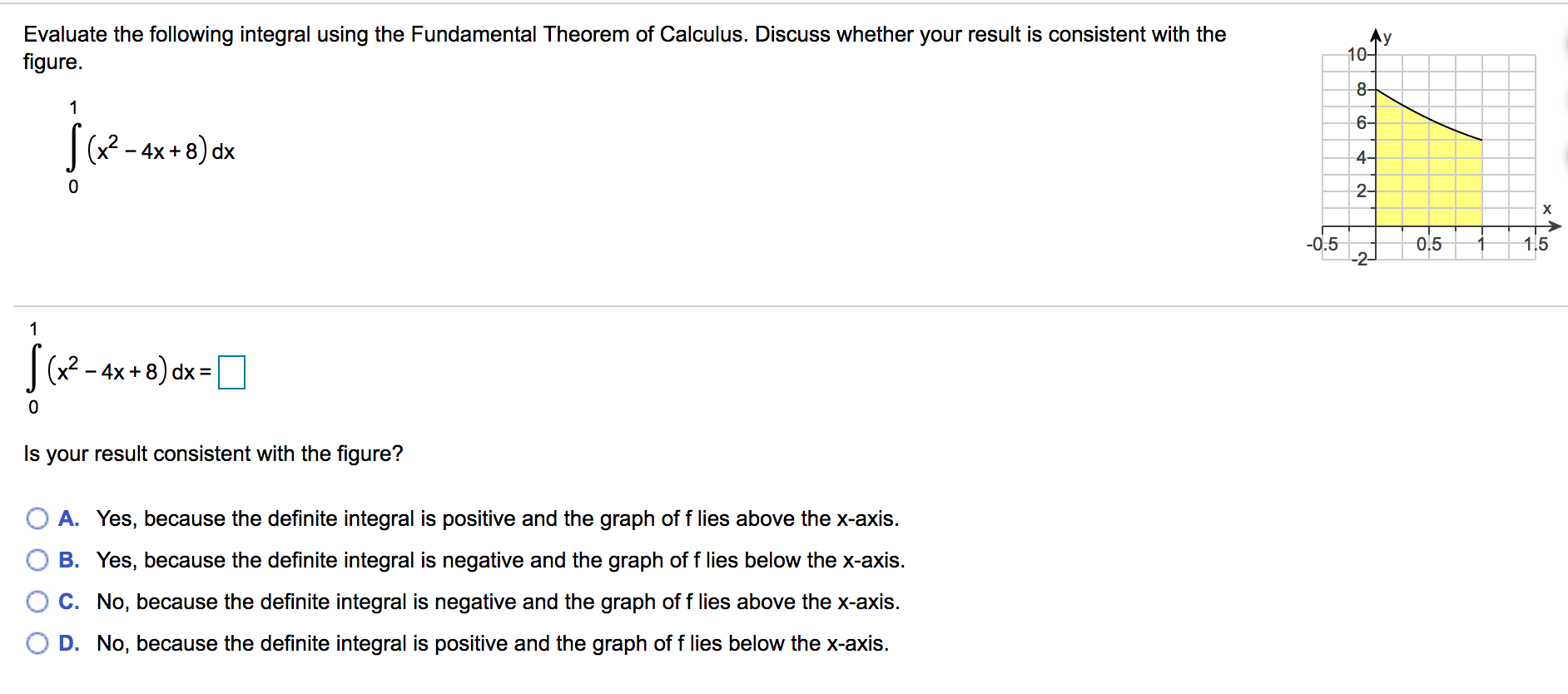Screen dimensions: 1568x694
Task: Click the -2 label below the x-axis
Action: pos(1360,259)
